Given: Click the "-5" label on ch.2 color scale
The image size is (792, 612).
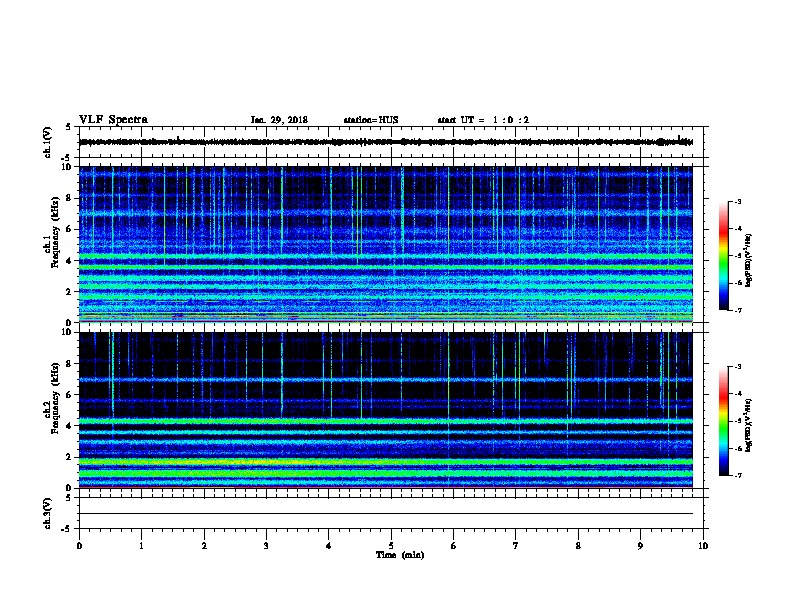Looking at the screenshot, I should pyautogui.click(x=737, y=421).
